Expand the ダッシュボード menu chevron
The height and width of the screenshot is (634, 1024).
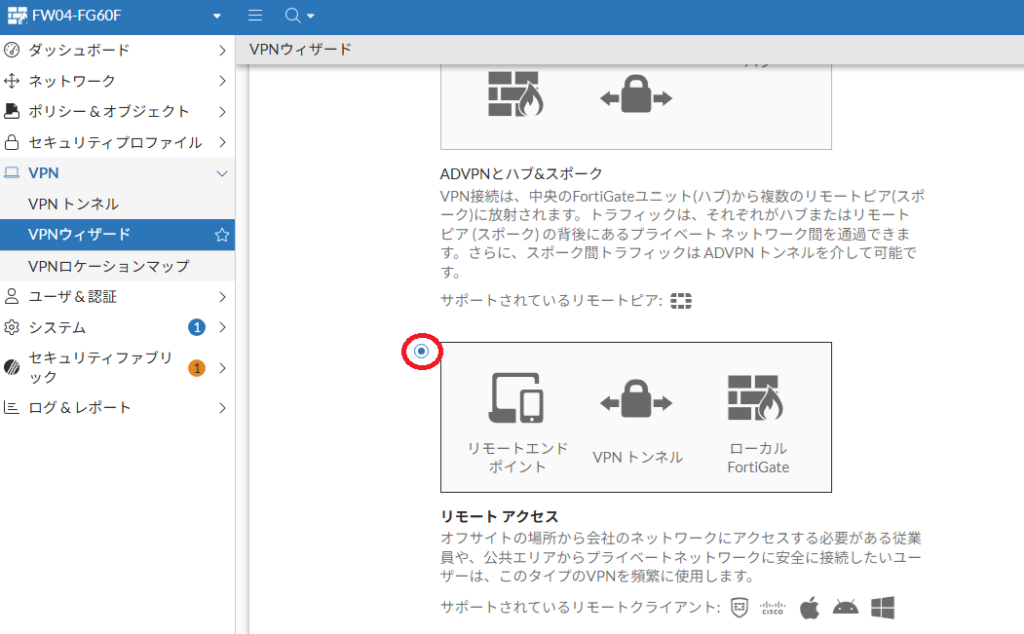[222, 50]
